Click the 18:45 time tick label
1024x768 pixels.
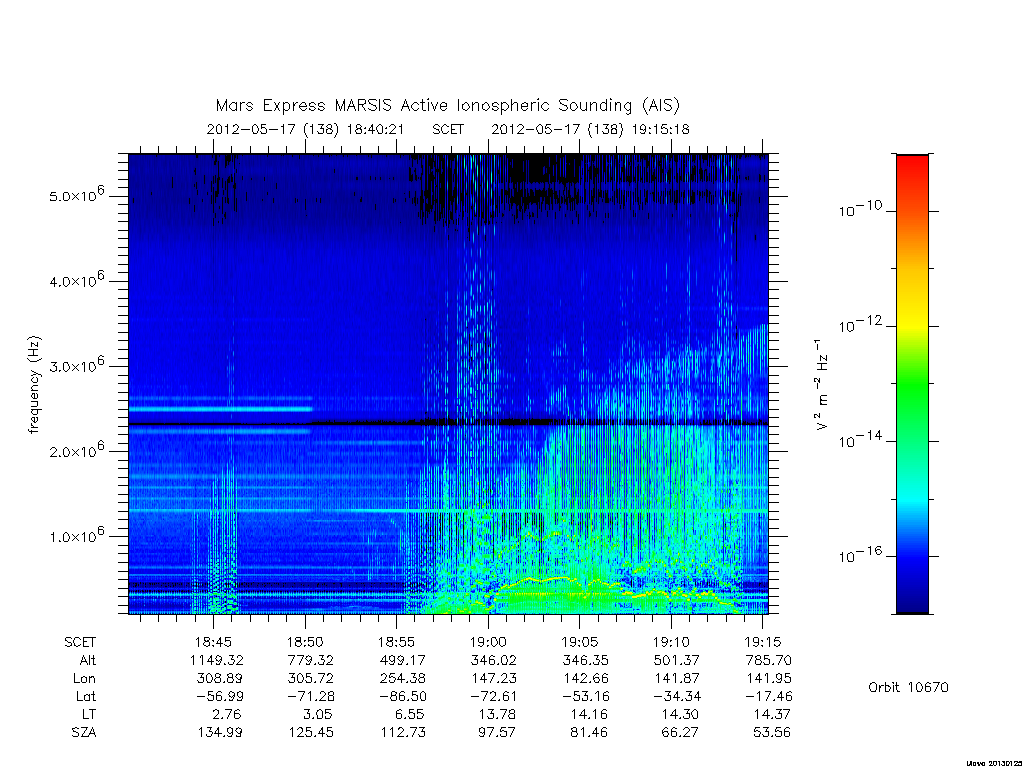(x=214, y=642)
